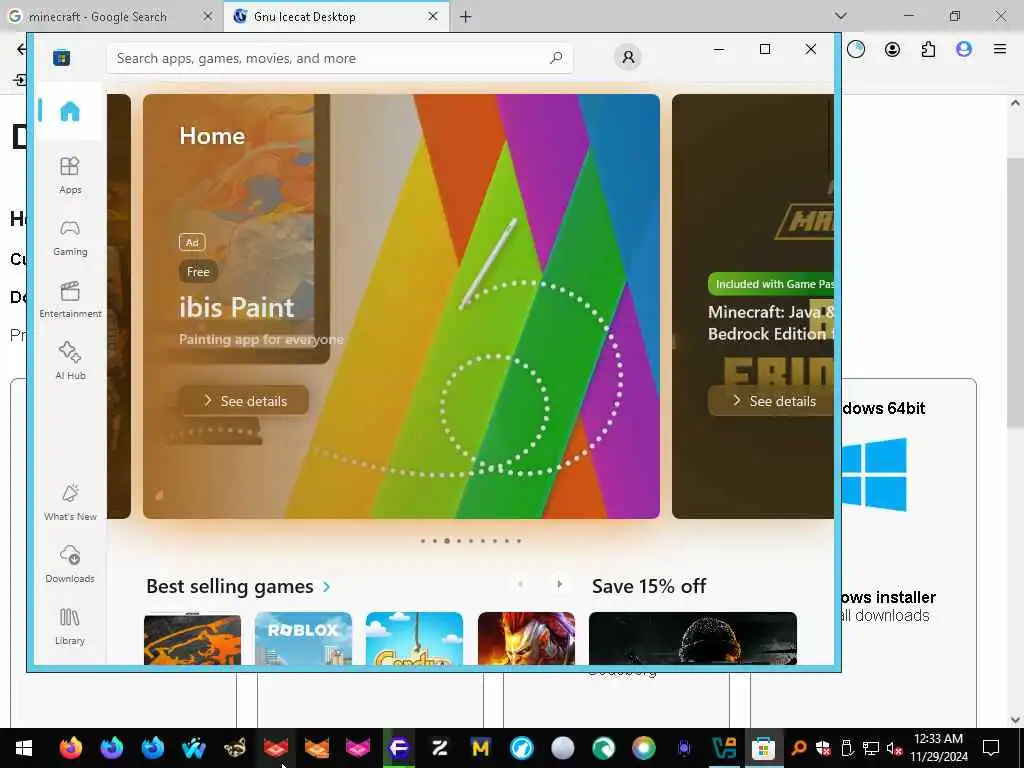Click scroll down arrow in browser
This screenshot has height=768, width=1024.
click(1014, 720)
